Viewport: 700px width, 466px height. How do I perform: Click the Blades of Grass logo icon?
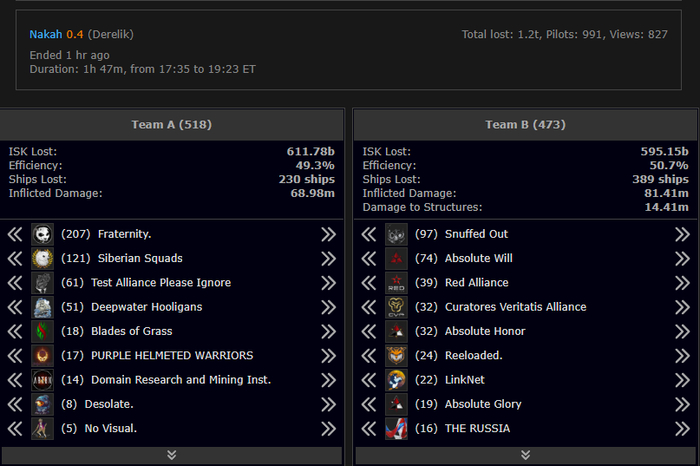pos(42,331)
